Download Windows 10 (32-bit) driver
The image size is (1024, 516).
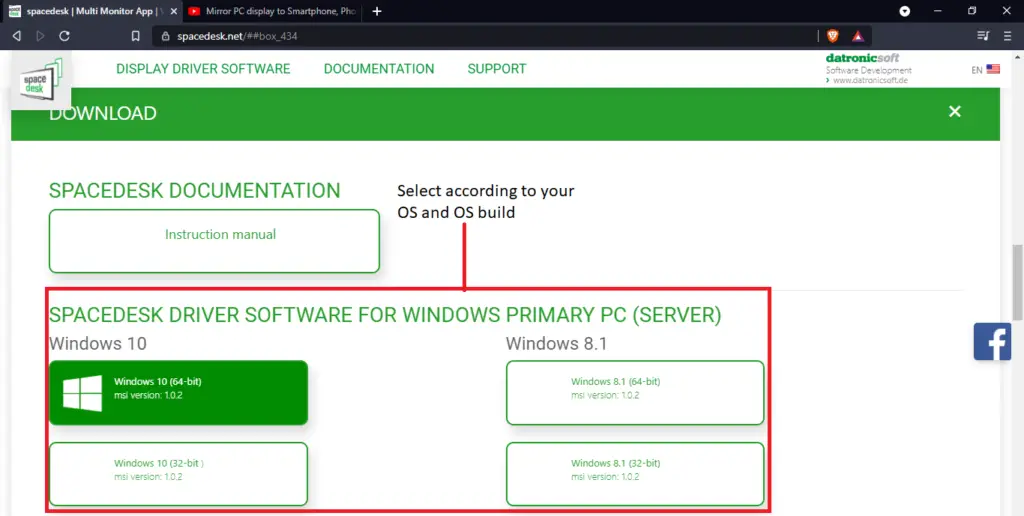pos(178,474)
